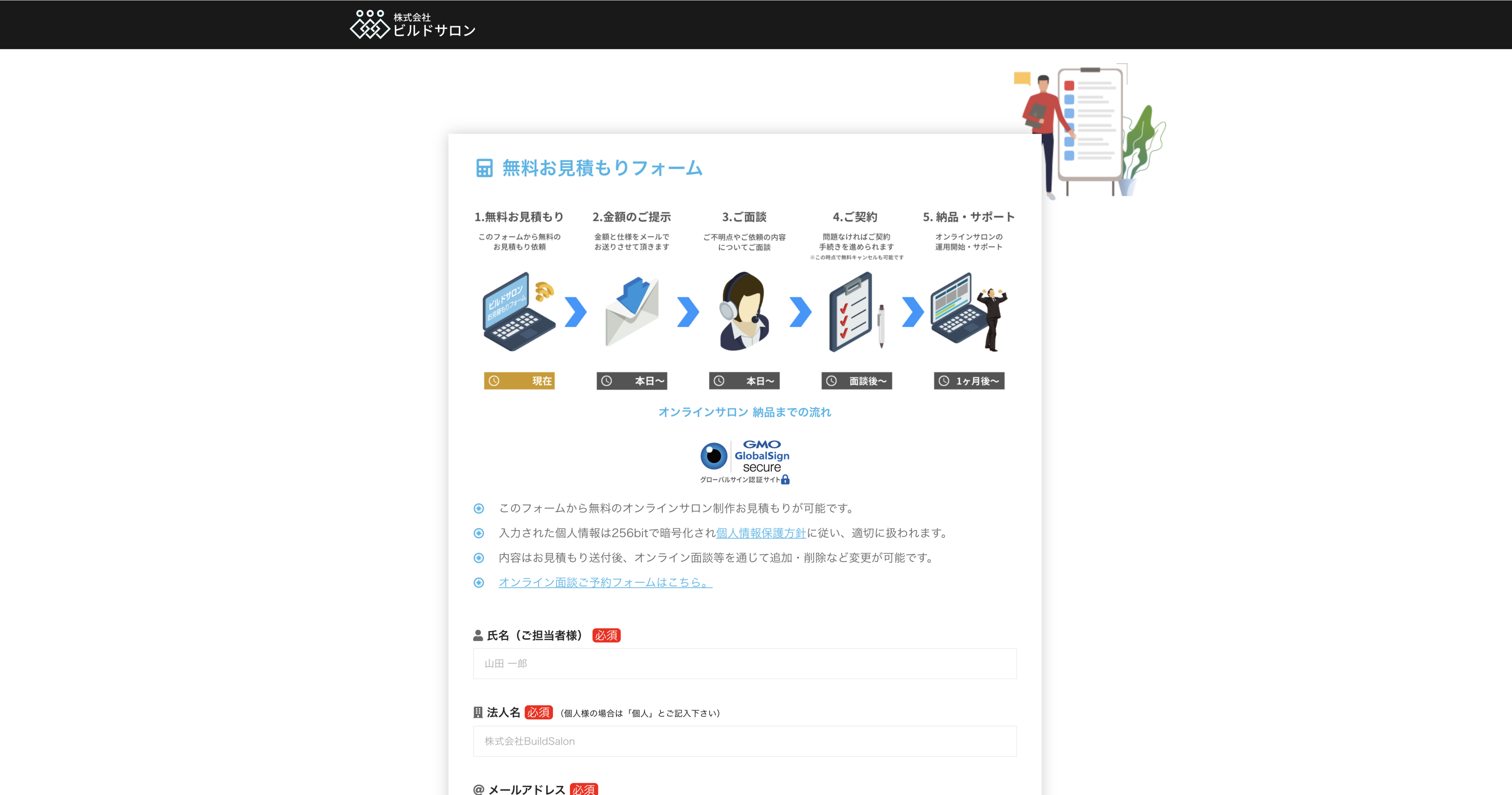Click the 法人名 company name input field
The height and width of the screenshot is (795, 1512).
(744, 741)
